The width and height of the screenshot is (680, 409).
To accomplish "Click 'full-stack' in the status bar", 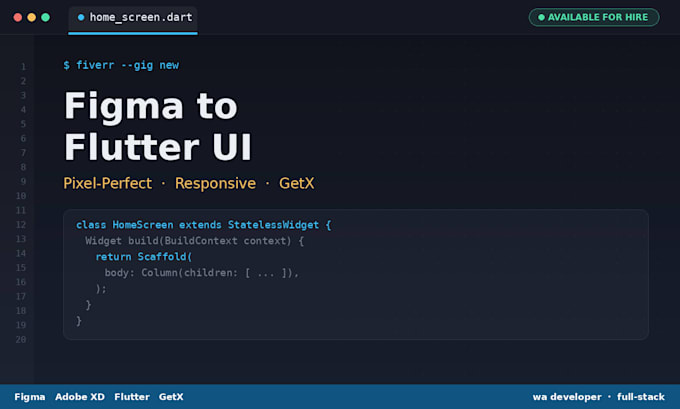I will pyautogui.click(x=641, y=397).
